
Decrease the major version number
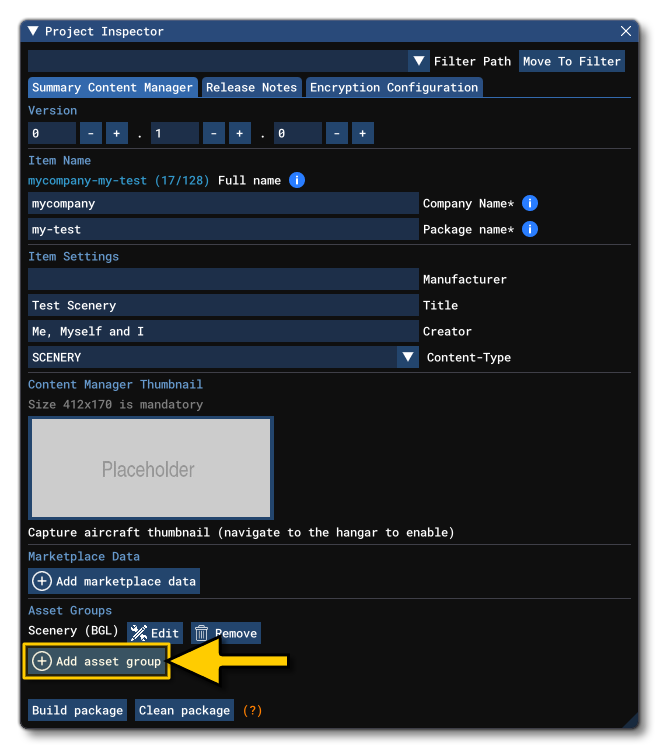coord(91,133)
